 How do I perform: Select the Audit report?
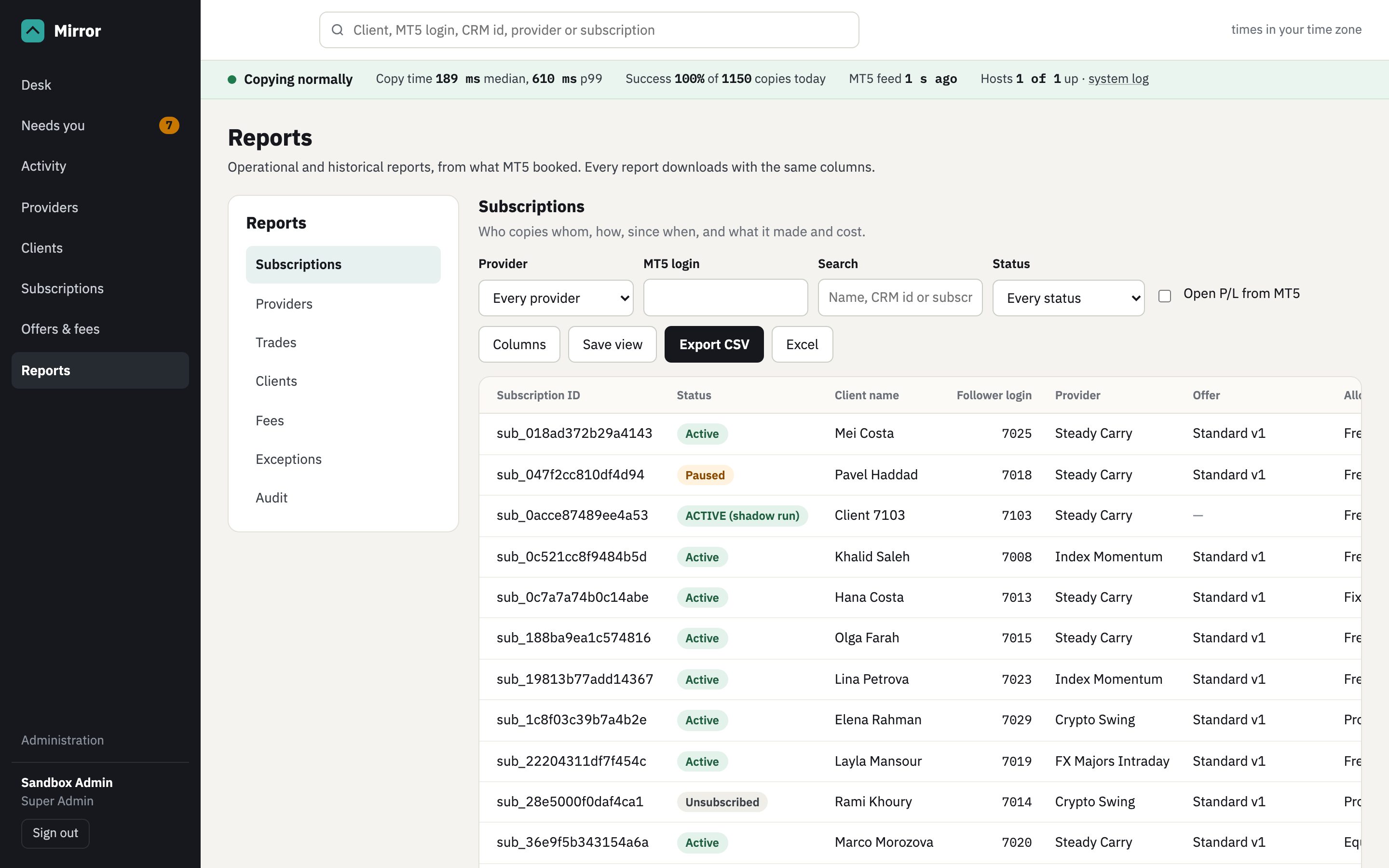342,498
